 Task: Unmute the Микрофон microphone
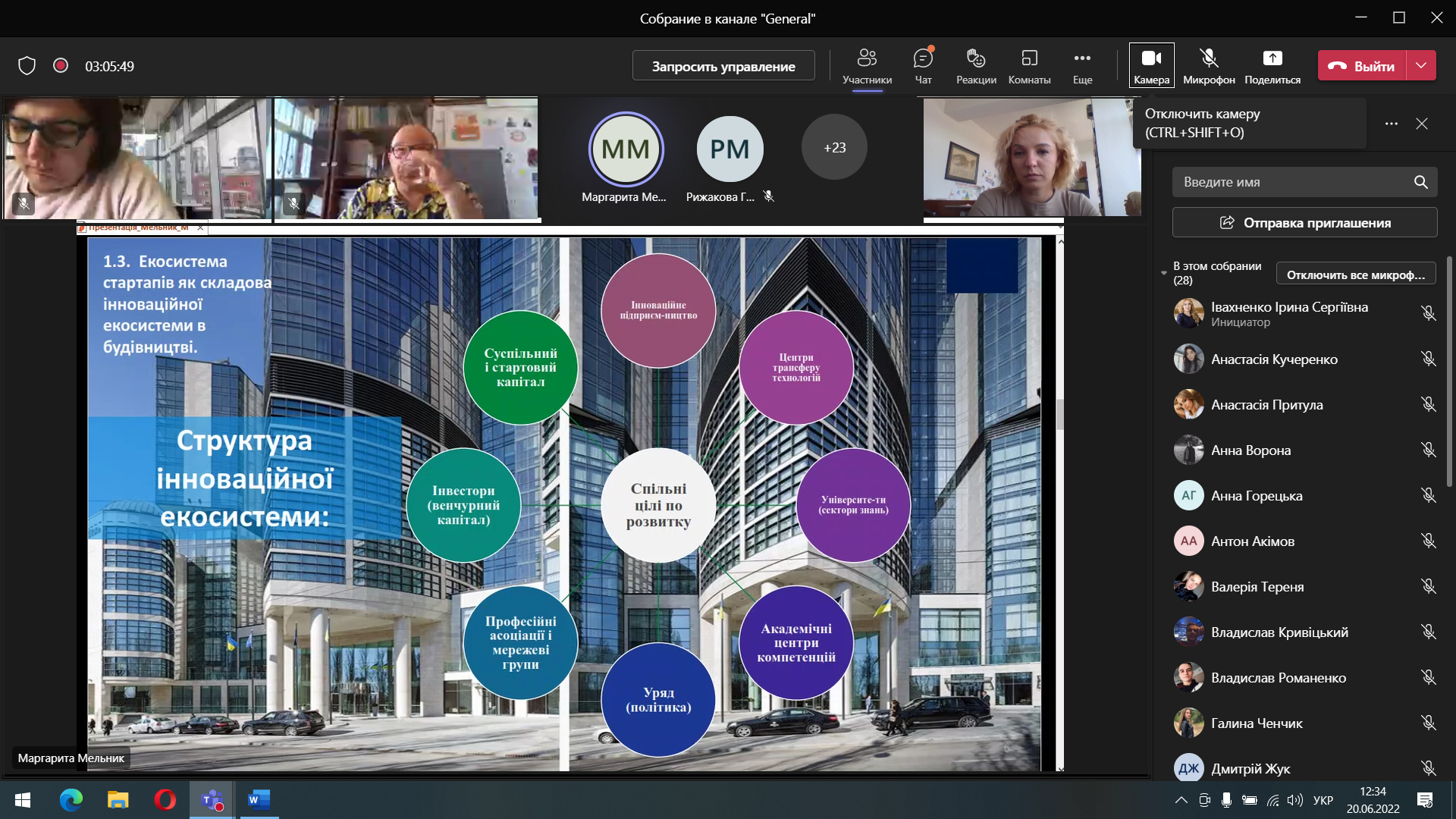click(x=1209, y=66)
